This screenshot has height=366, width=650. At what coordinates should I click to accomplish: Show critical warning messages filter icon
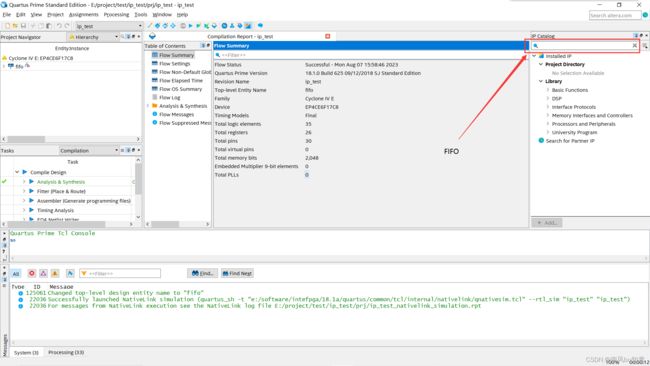[x=43, y=273]
